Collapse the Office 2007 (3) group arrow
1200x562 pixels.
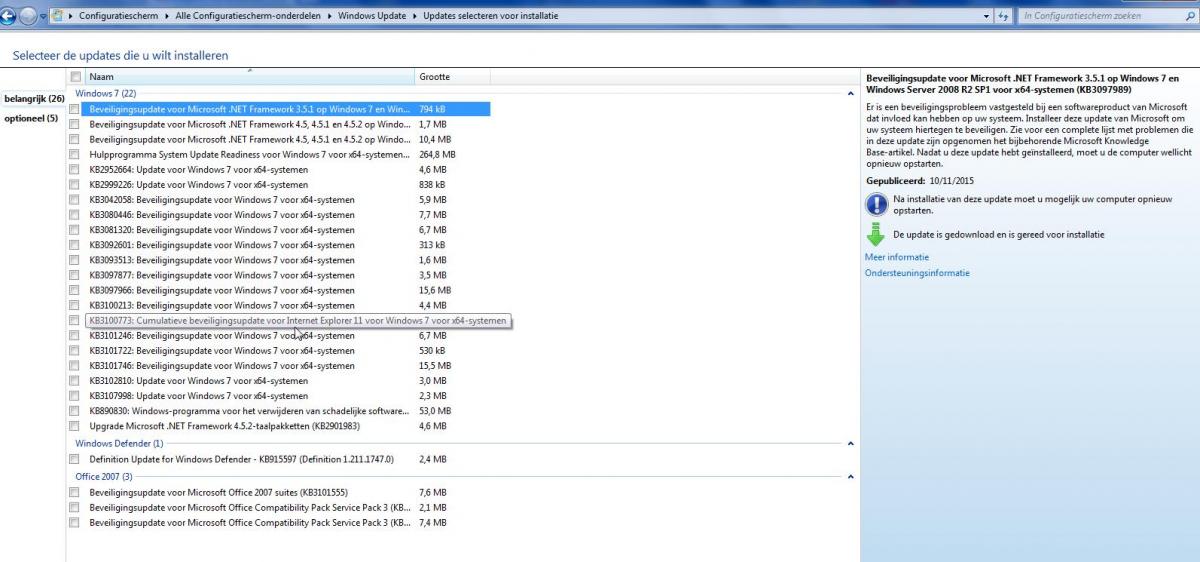pos(851,477)
